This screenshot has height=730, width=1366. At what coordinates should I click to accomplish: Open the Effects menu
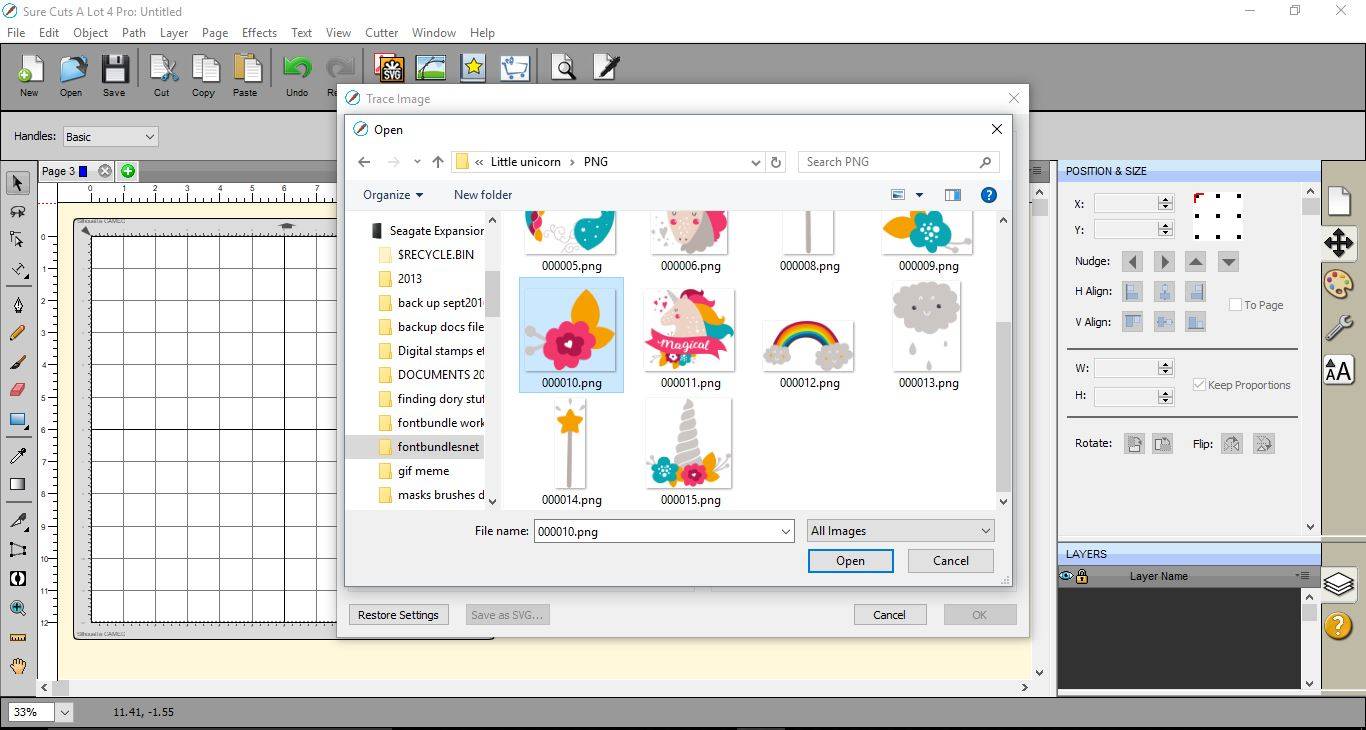click(x=259, y=32)
